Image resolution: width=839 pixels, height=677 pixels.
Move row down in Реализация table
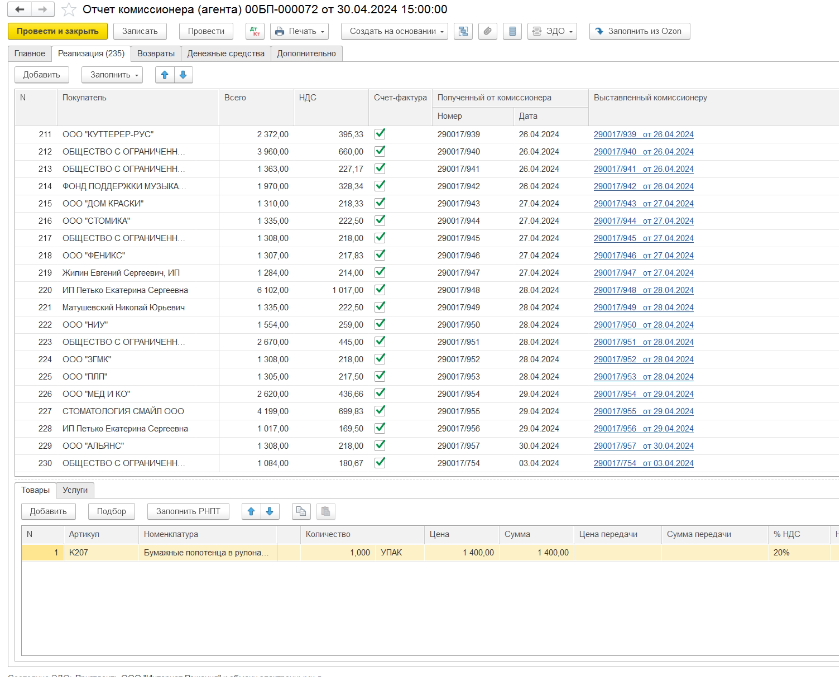[183, 75]
